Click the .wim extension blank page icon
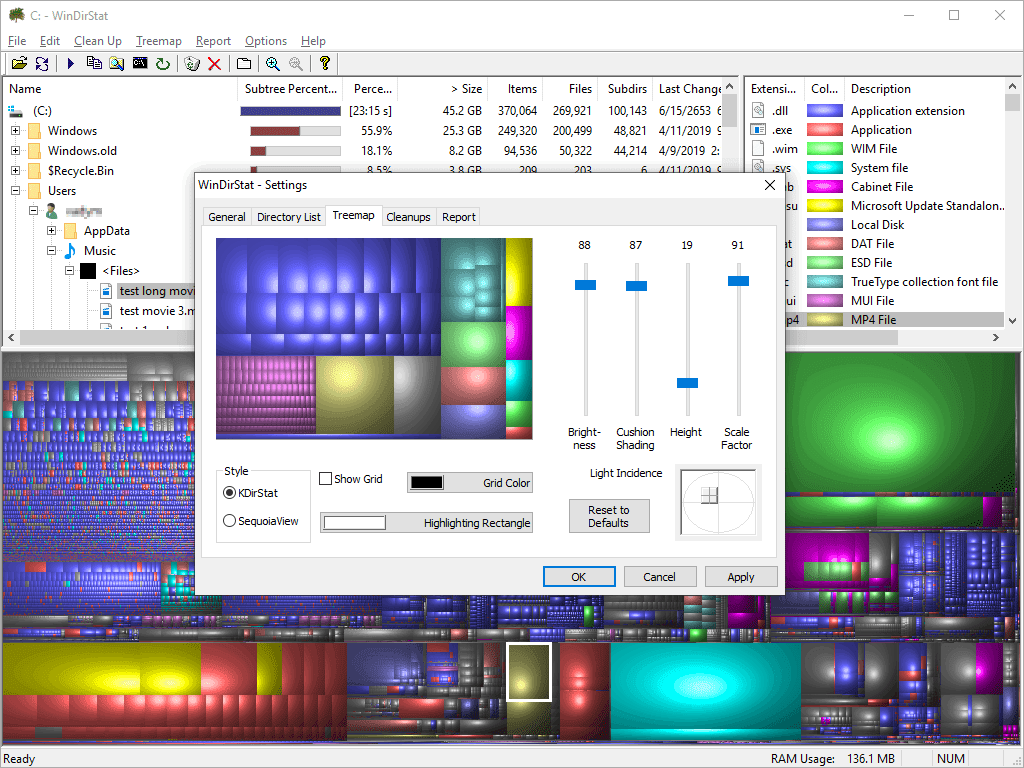 [x=758, y=148]
